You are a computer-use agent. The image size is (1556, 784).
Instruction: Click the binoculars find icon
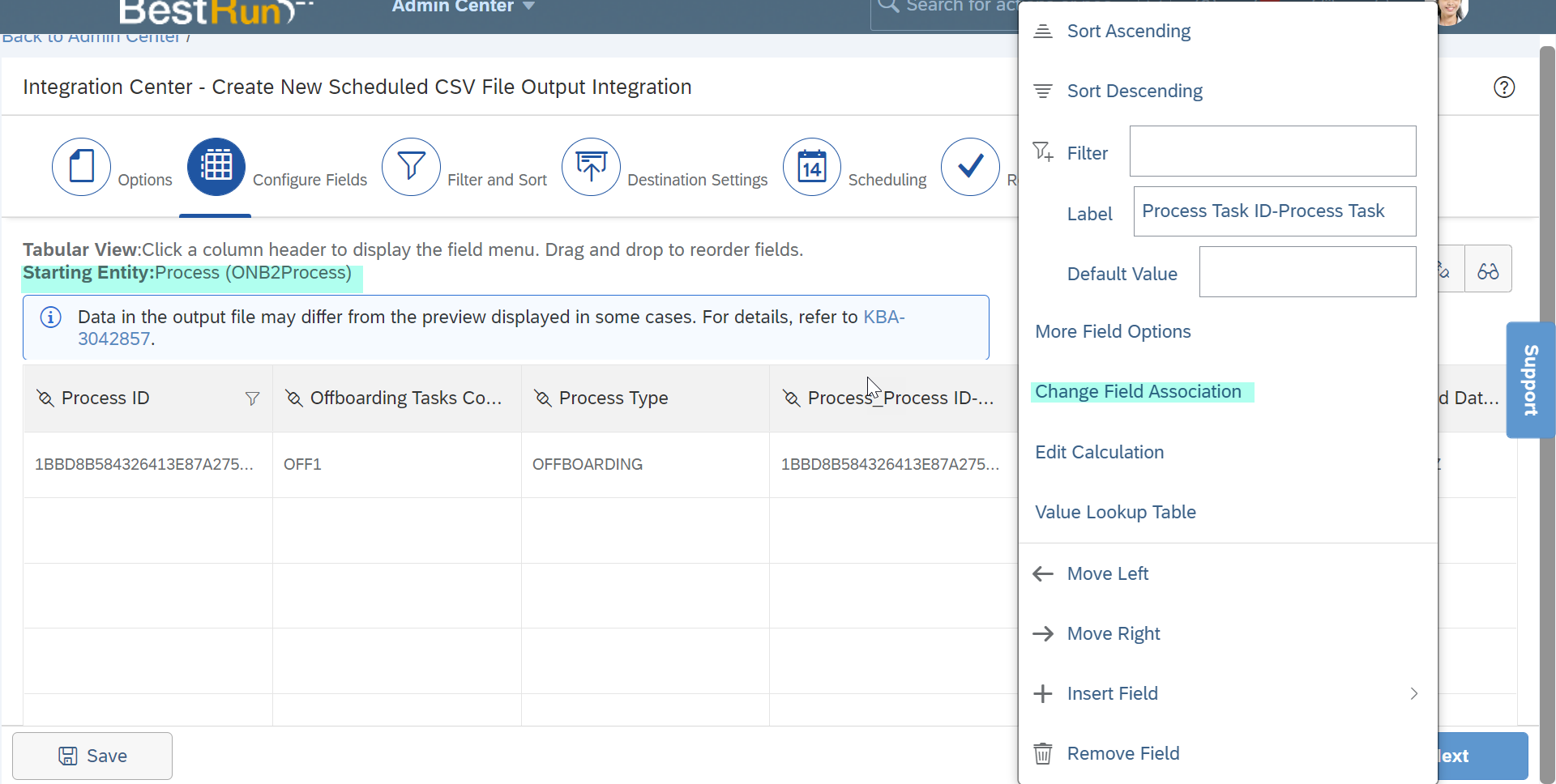[1488, 271]
